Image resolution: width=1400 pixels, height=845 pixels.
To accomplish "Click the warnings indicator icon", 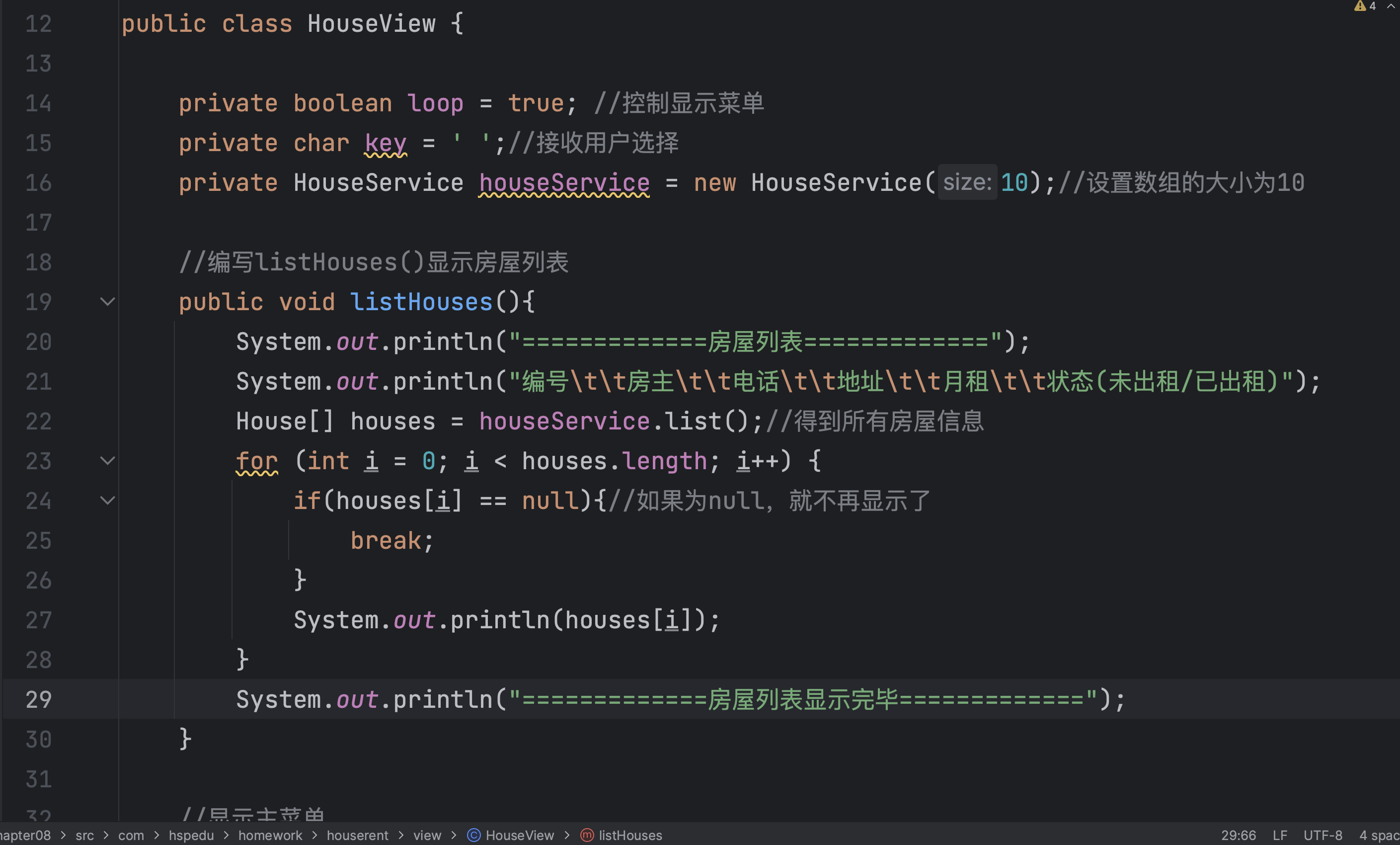I will pos(1360,5).
